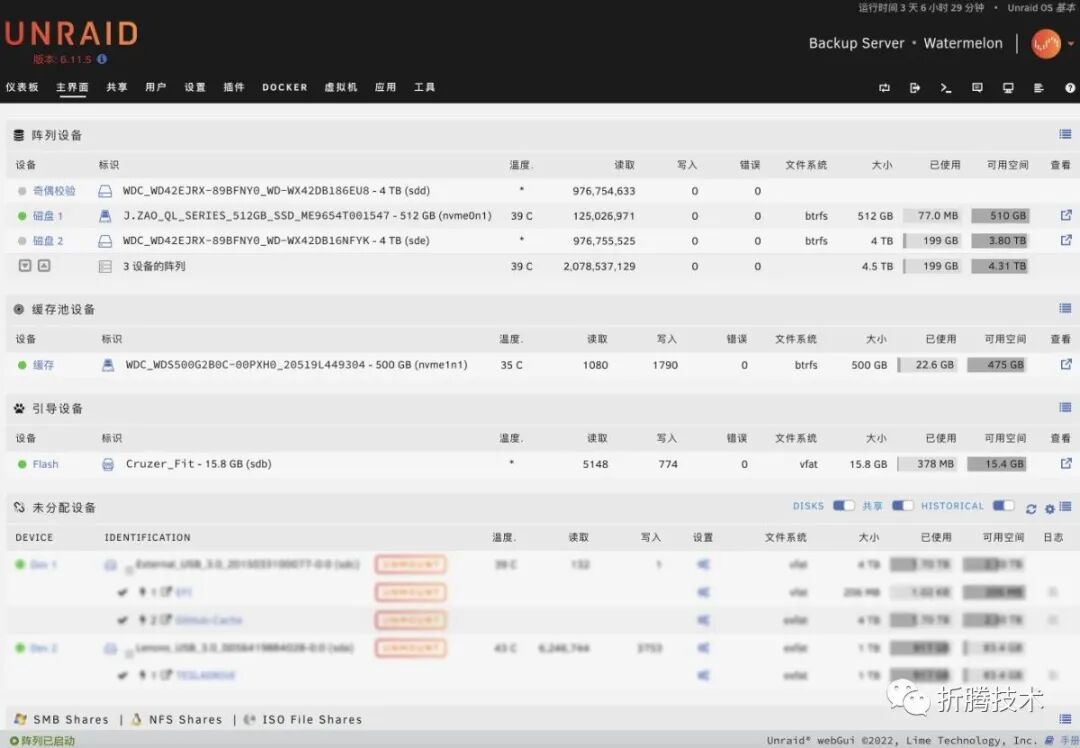Screen dimensions: 1080x748
Task: Click the Cruzer_Fit flash device icon
Action: pyautogui.click(x=107, y=464)
